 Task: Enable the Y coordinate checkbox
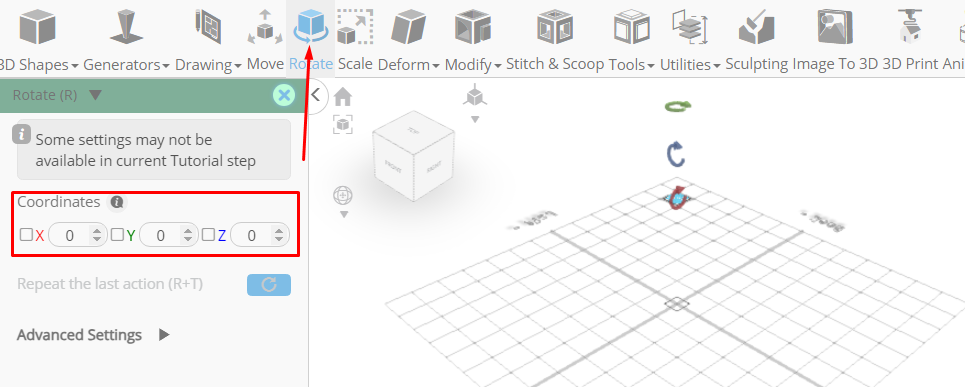(117, 234)
